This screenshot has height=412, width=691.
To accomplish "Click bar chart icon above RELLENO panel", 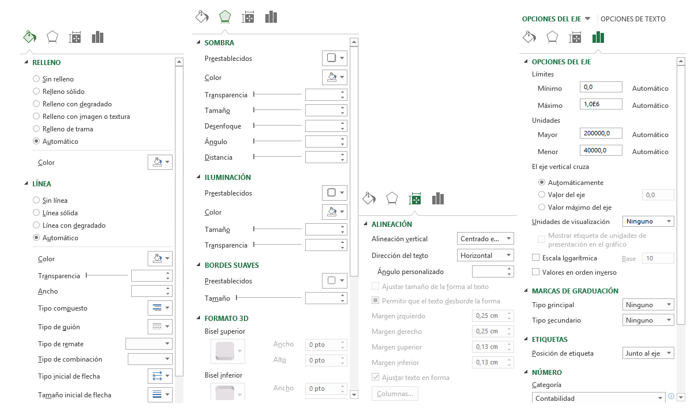I will tap(97, 37).
